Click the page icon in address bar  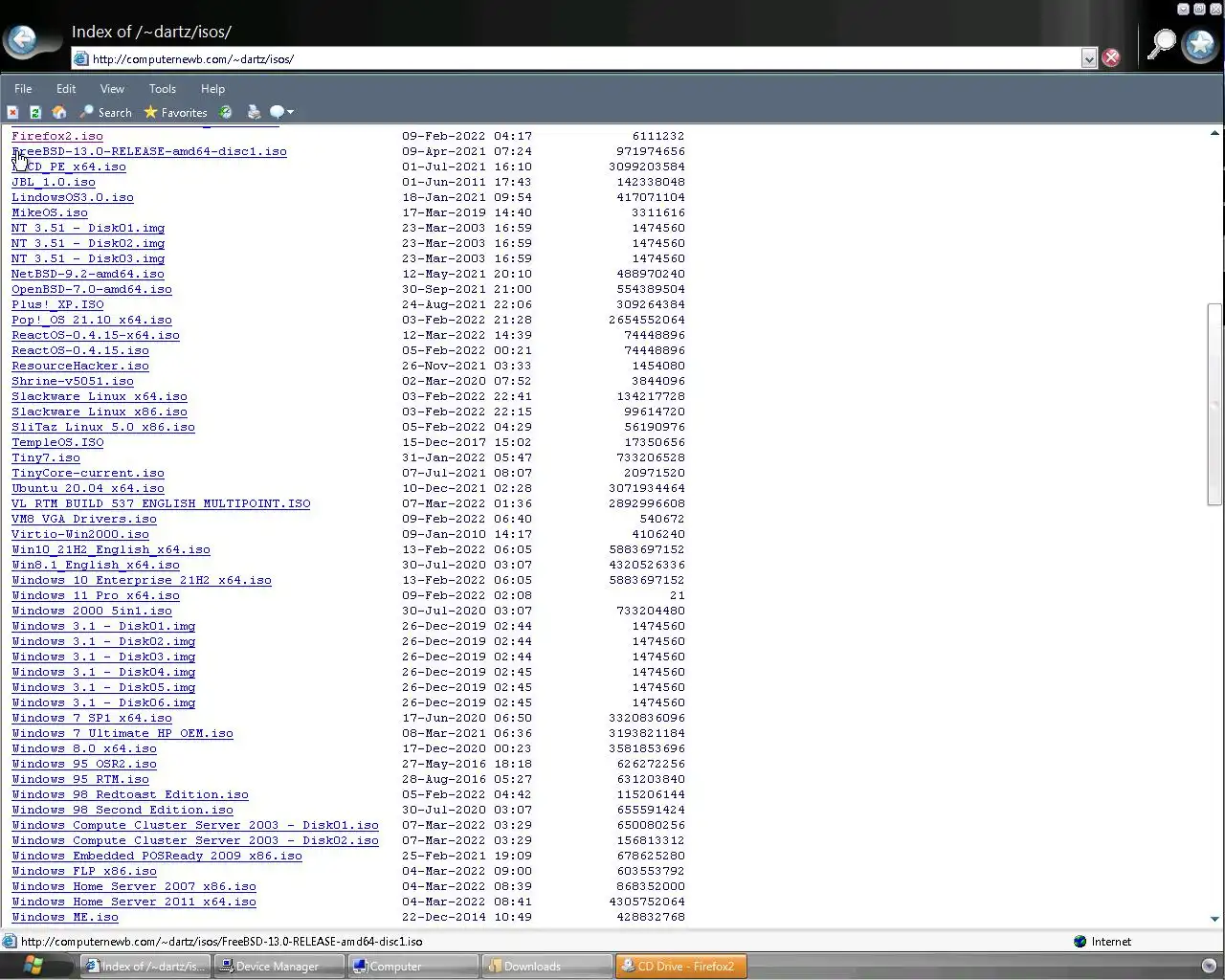[x=81, y=58]
